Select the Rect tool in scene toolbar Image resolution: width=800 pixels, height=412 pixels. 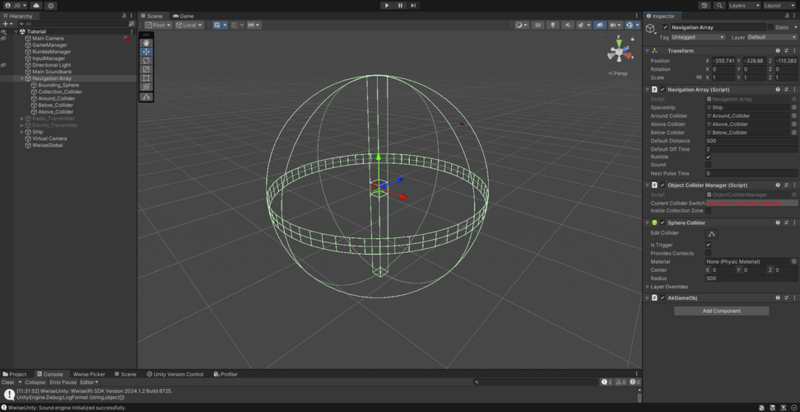tap(147, 78)
